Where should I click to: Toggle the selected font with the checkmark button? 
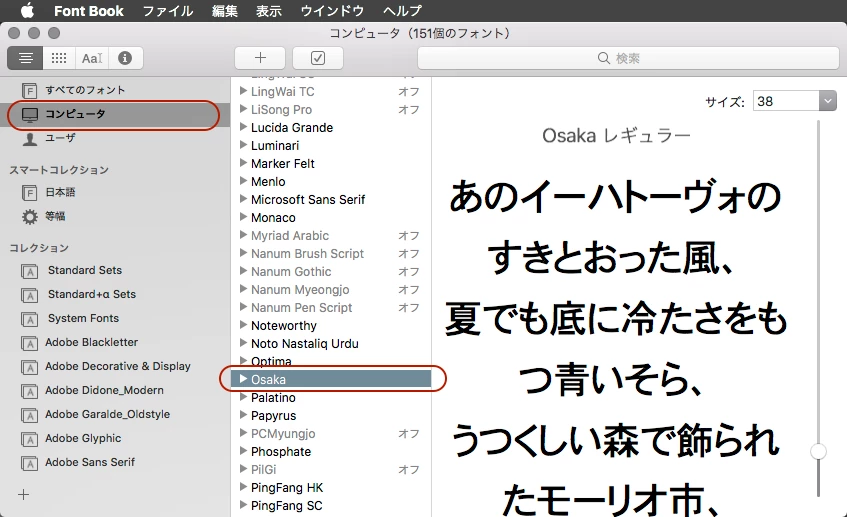pos(318,58)
